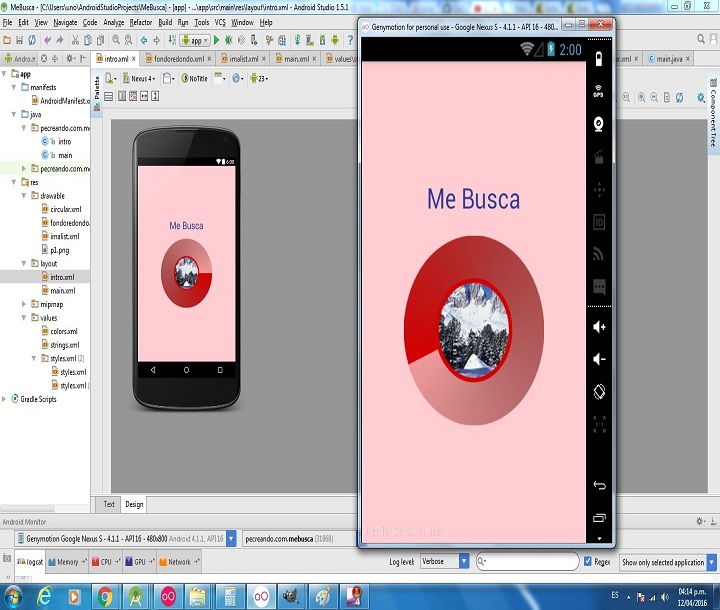Open the Log level Verbose dropdown

444,561
